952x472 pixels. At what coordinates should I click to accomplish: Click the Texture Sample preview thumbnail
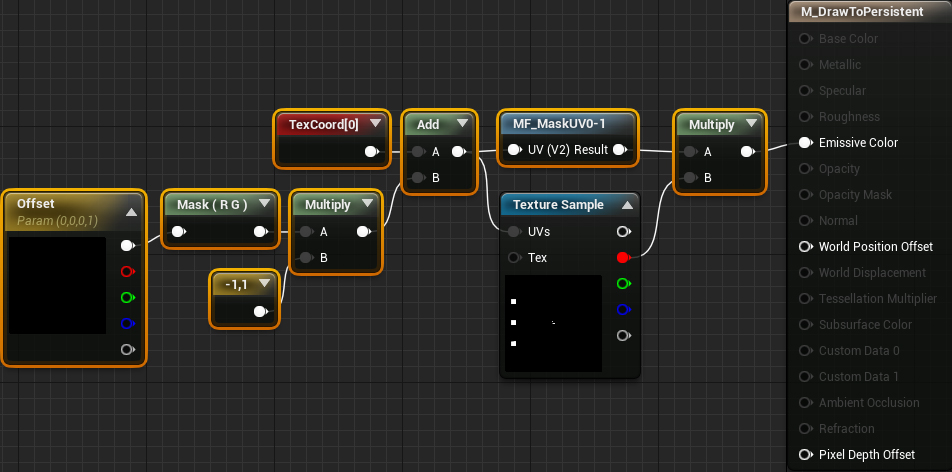(553, 323)
